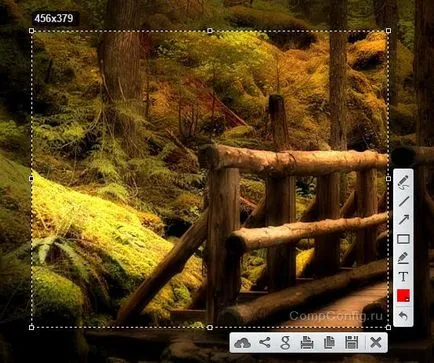
Task: Click the top-right selection handle
Action: click(388, 31)
